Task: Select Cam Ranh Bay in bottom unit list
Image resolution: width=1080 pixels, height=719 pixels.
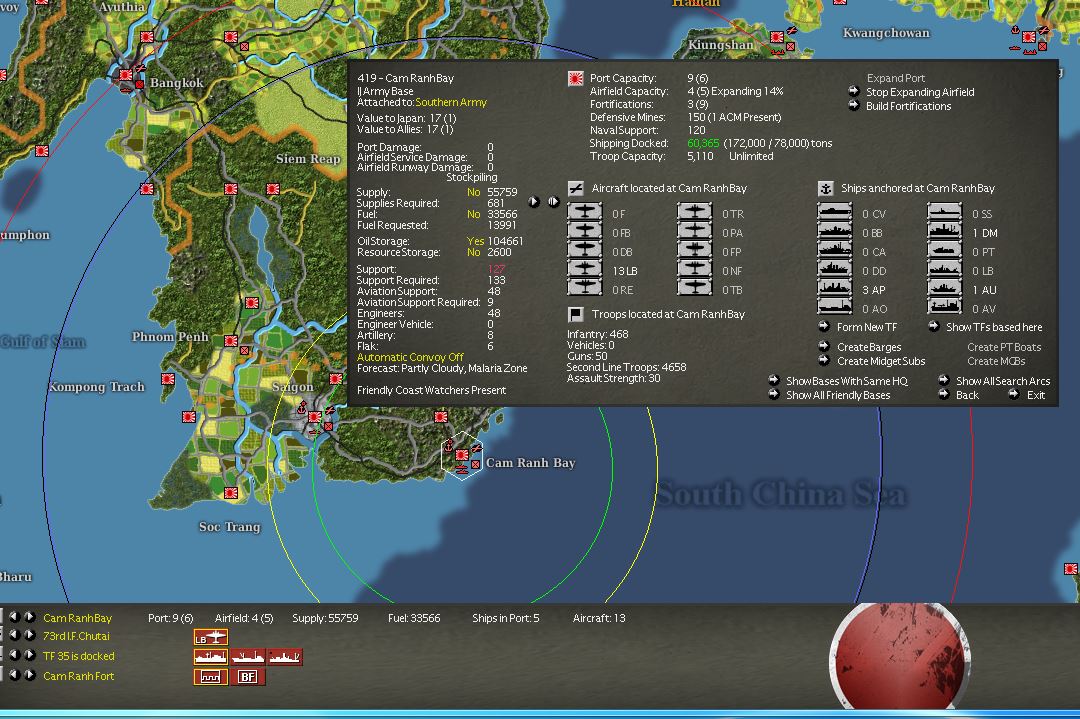Action: pos(77,618)
